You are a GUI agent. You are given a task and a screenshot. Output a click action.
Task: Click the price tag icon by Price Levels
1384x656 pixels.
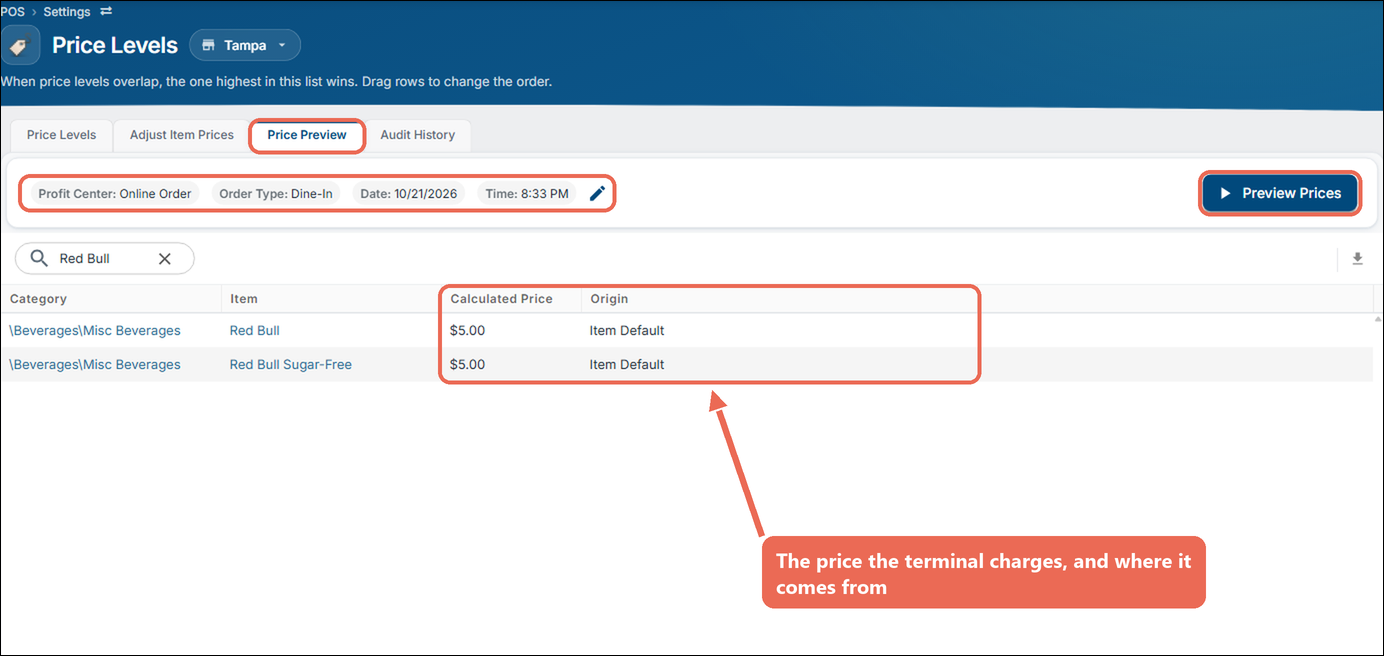coord(19,46)
